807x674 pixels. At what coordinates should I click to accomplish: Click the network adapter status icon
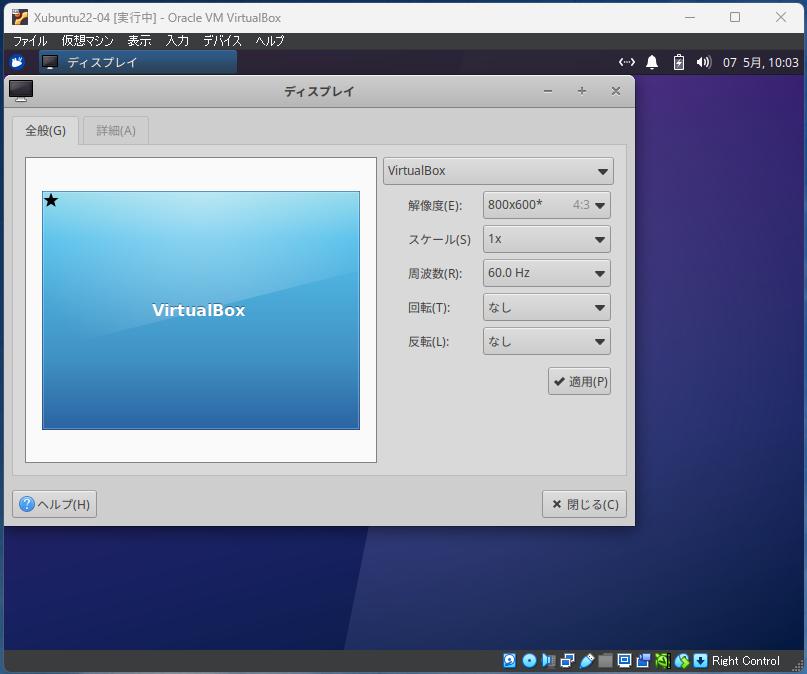tap(567, 660)
